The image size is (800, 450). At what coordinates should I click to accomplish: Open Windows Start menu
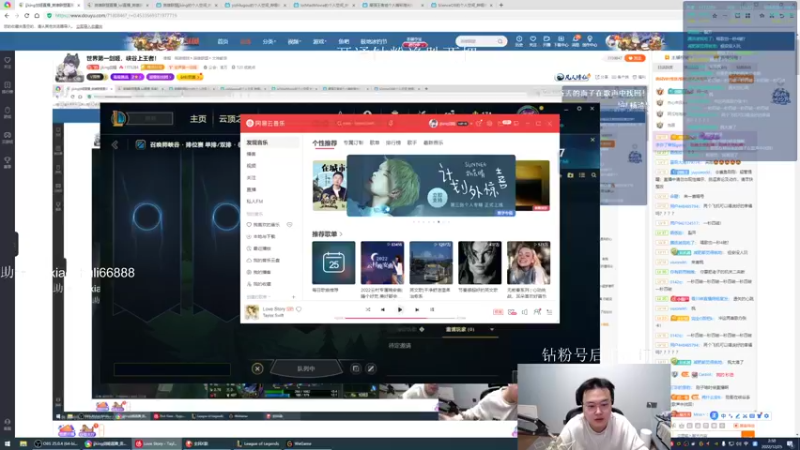(7, 444)
